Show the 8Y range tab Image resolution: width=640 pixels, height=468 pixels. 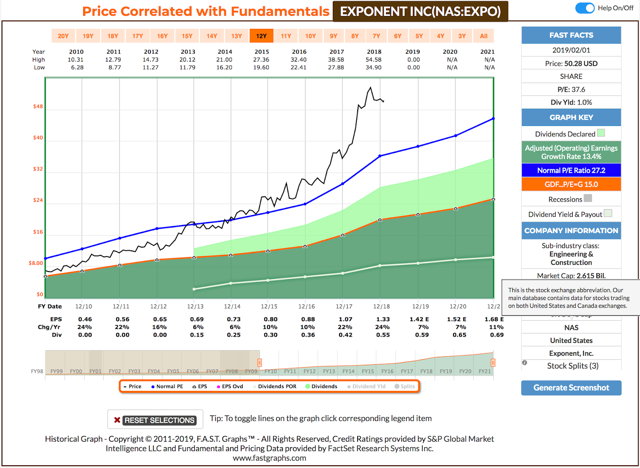[x=355, y=36]
